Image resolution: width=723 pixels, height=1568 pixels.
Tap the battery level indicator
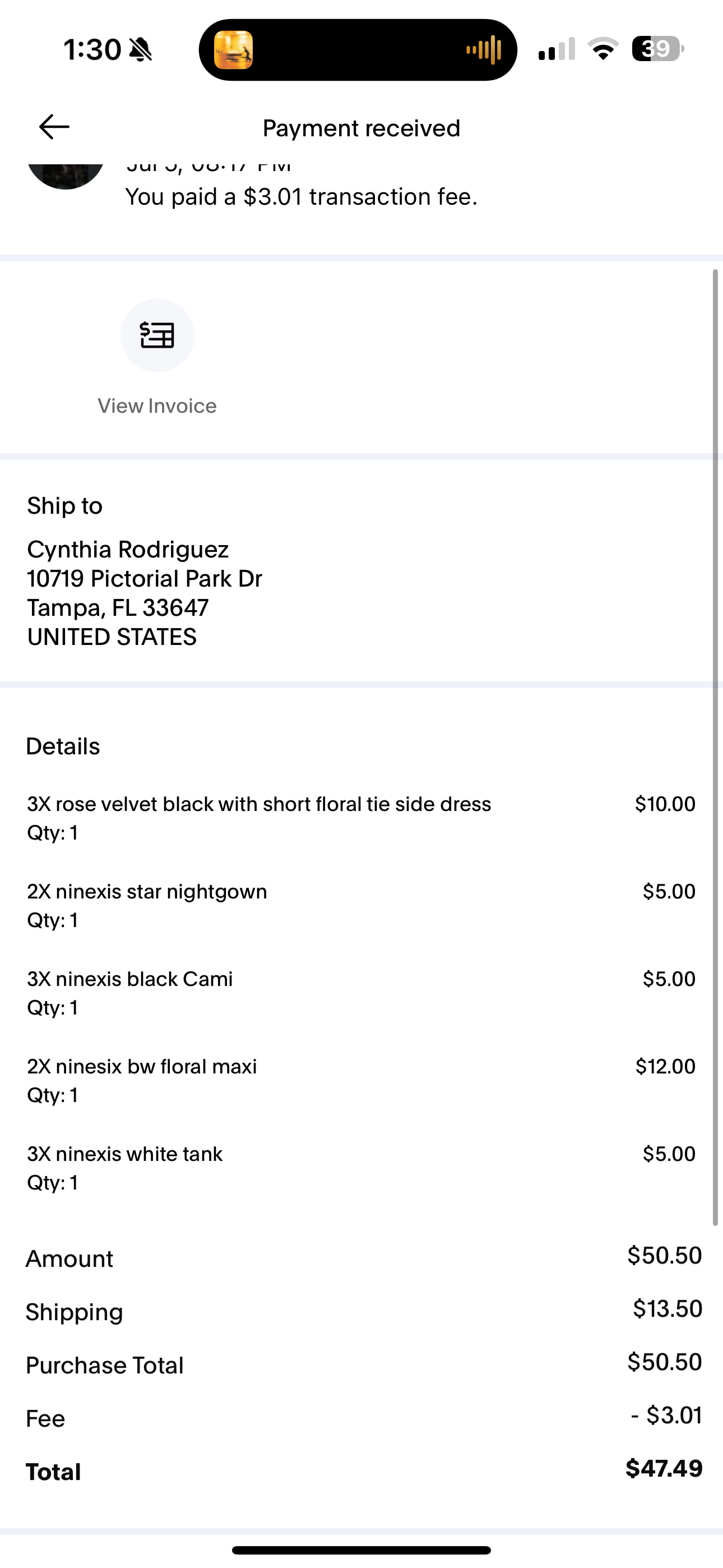click(x=658, y=49)
